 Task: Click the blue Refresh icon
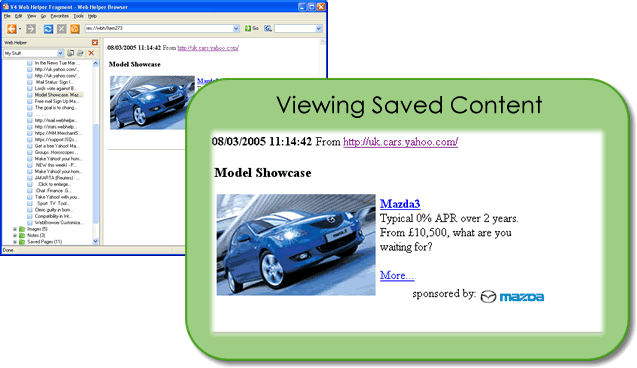[48, 29]
